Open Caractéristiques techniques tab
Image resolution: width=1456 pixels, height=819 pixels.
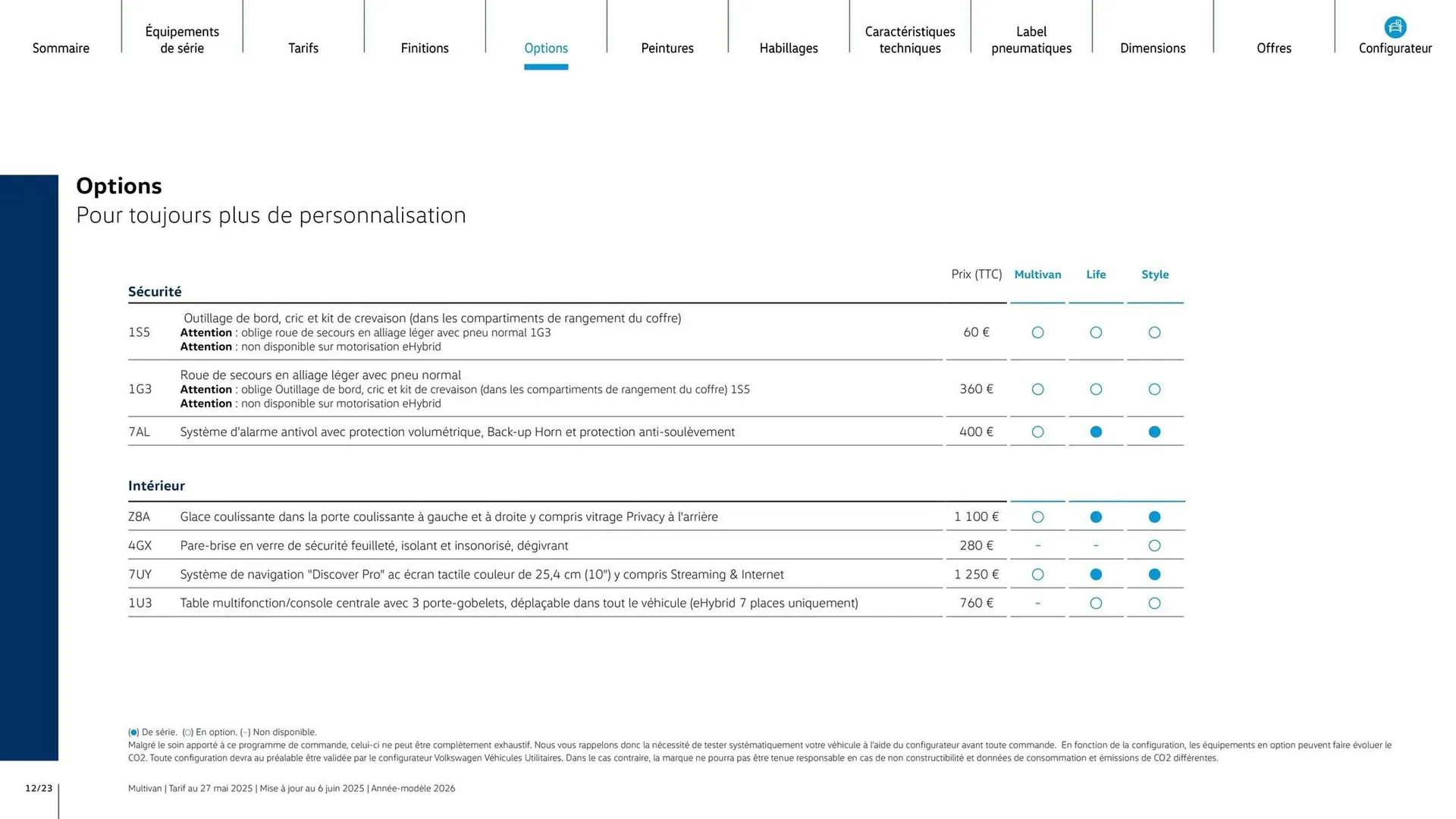(910, 39)
